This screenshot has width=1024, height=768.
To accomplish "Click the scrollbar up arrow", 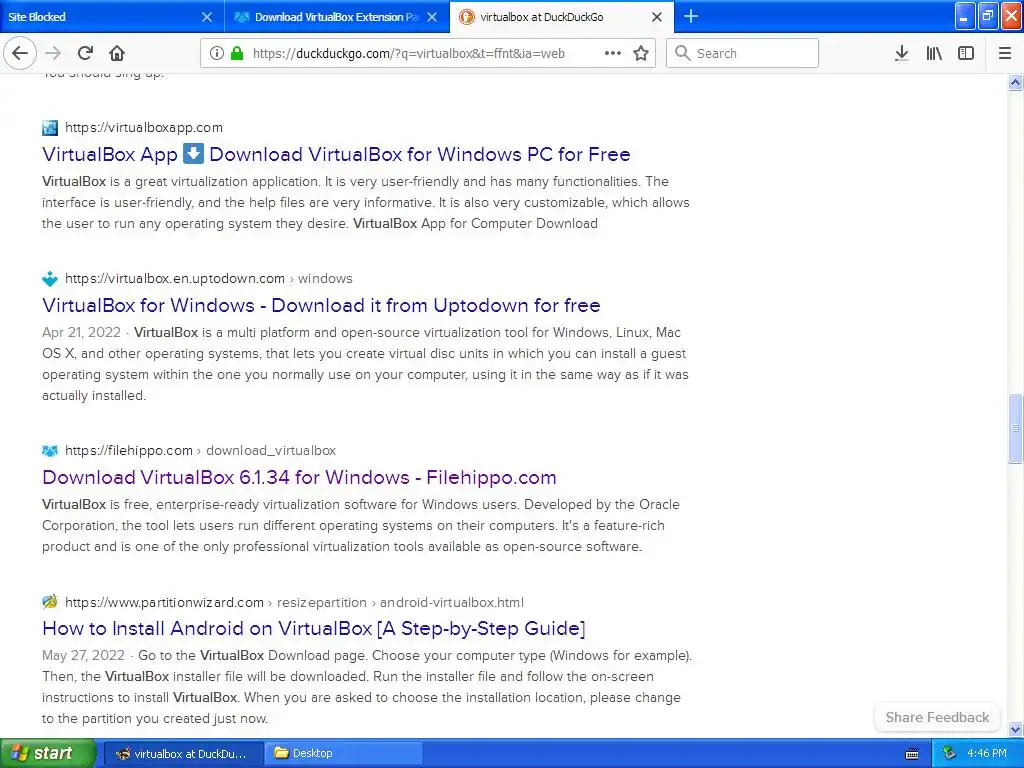I will (1015, 82).
